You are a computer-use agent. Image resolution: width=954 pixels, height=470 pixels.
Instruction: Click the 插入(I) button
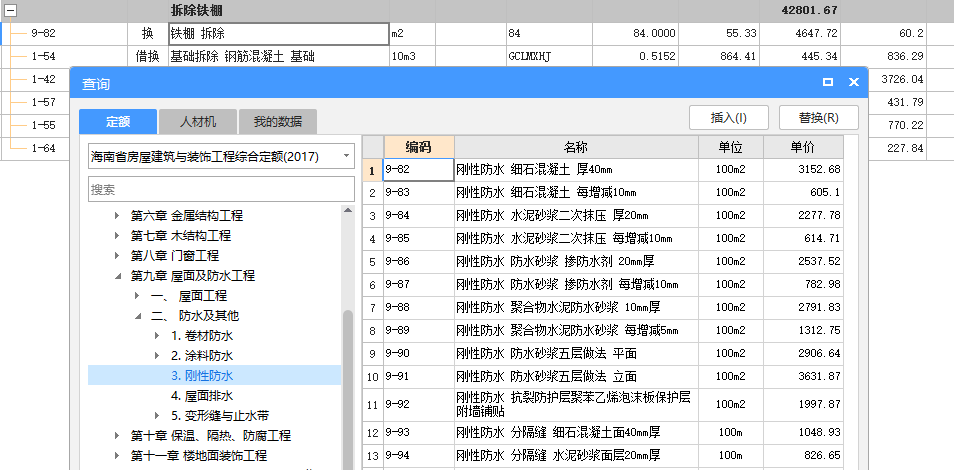(729, 118)
